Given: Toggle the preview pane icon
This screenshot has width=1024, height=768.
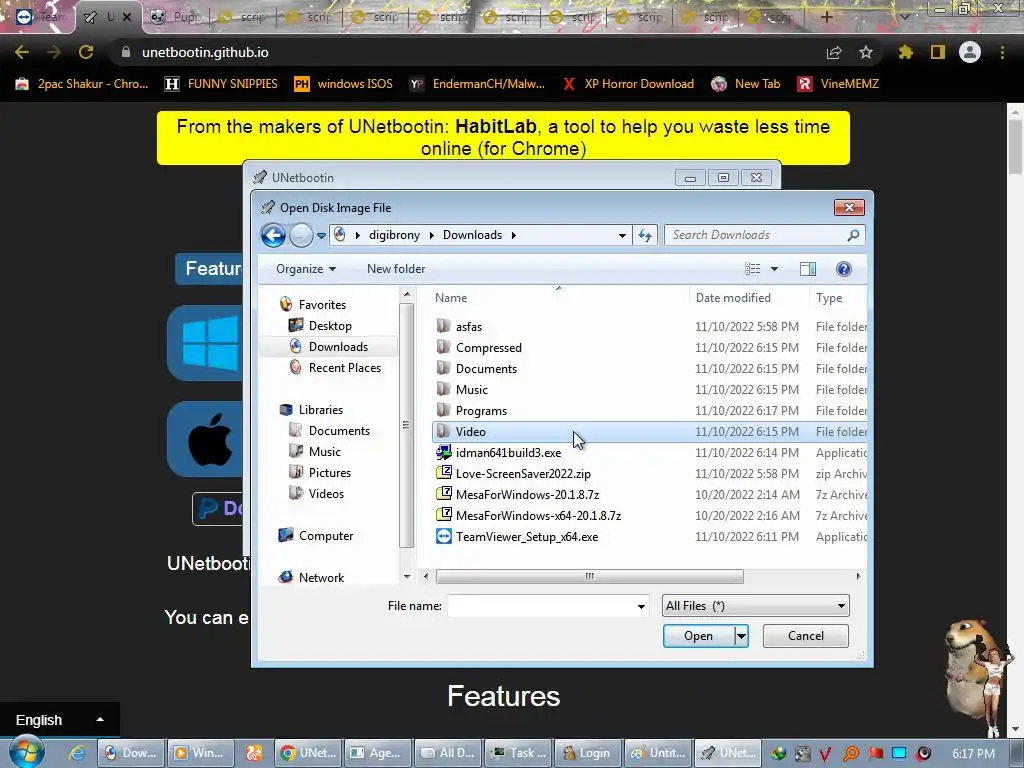Looking at the screenshot, I should pyautogui.click(x=808, y=269).
